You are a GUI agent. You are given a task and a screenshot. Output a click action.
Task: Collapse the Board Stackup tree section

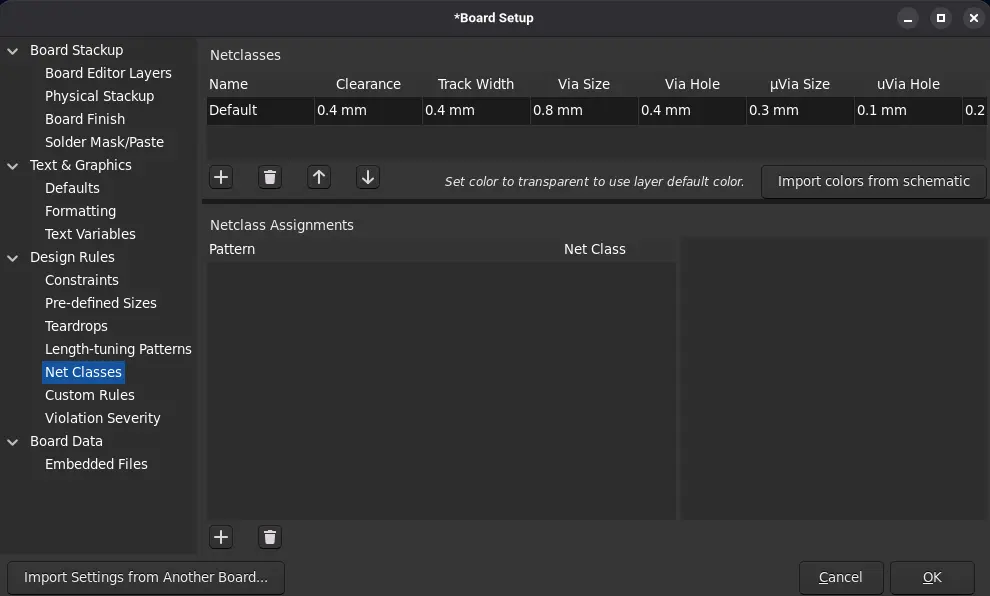point(13,51)
